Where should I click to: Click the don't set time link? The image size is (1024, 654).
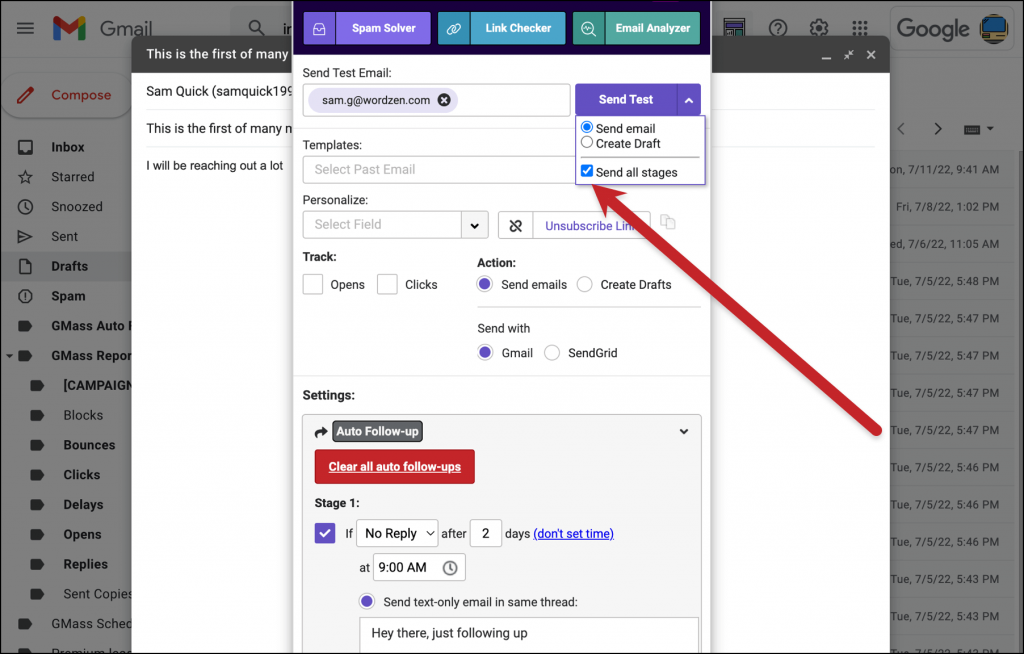tap(573, 533)
